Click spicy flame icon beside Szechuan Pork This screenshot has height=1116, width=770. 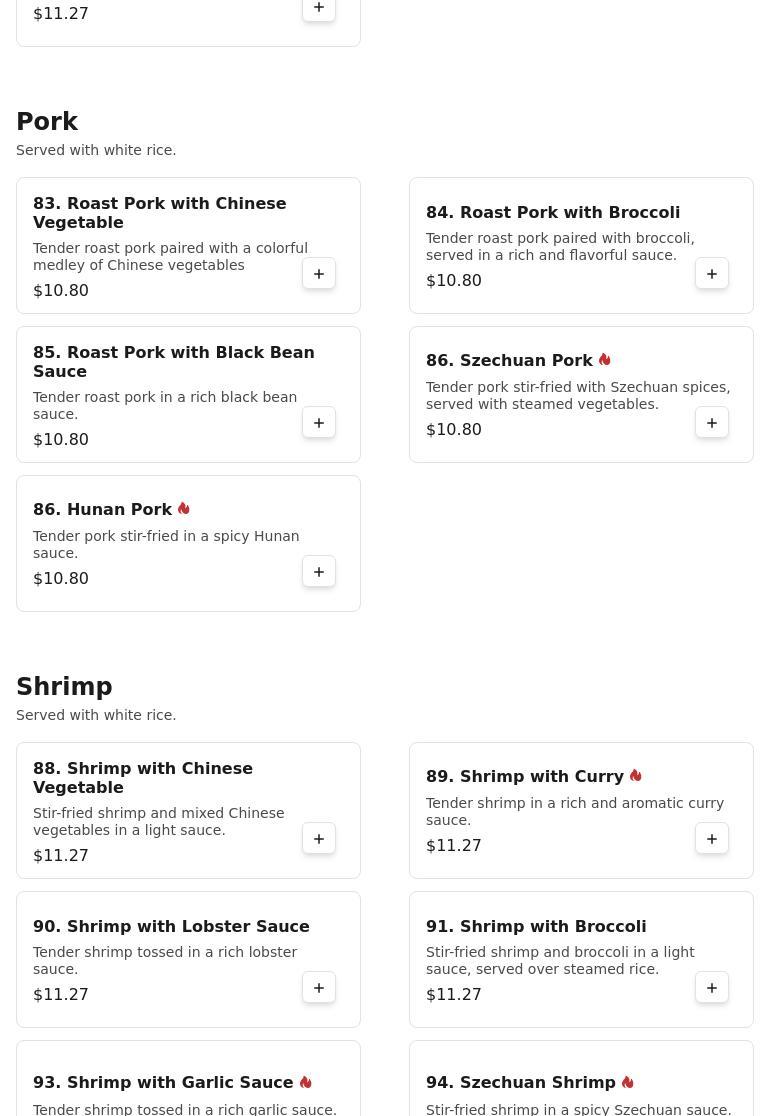605,359
